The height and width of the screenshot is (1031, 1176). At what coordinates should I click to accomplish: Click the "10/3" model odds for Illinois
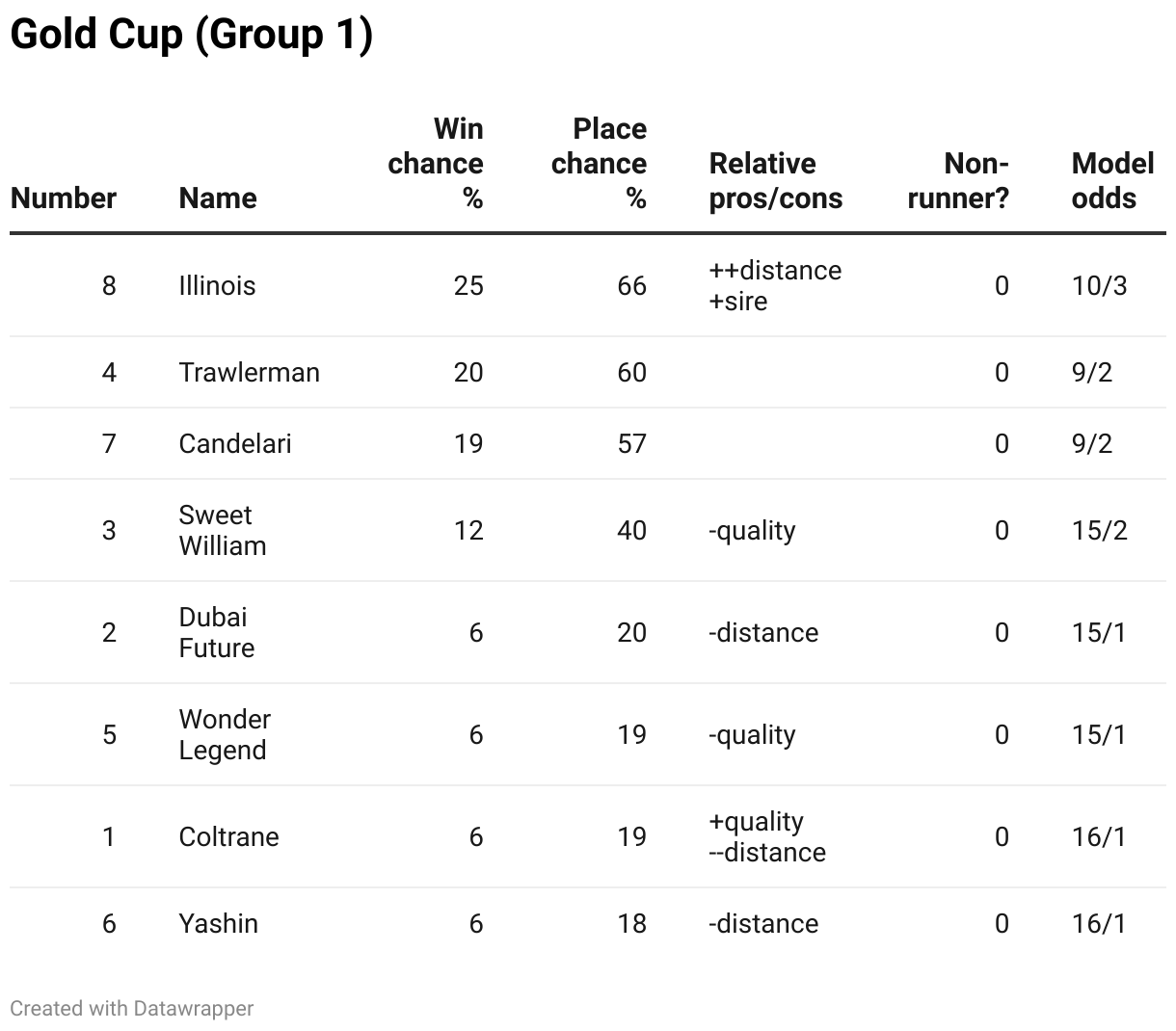[x=1099, y=286]
